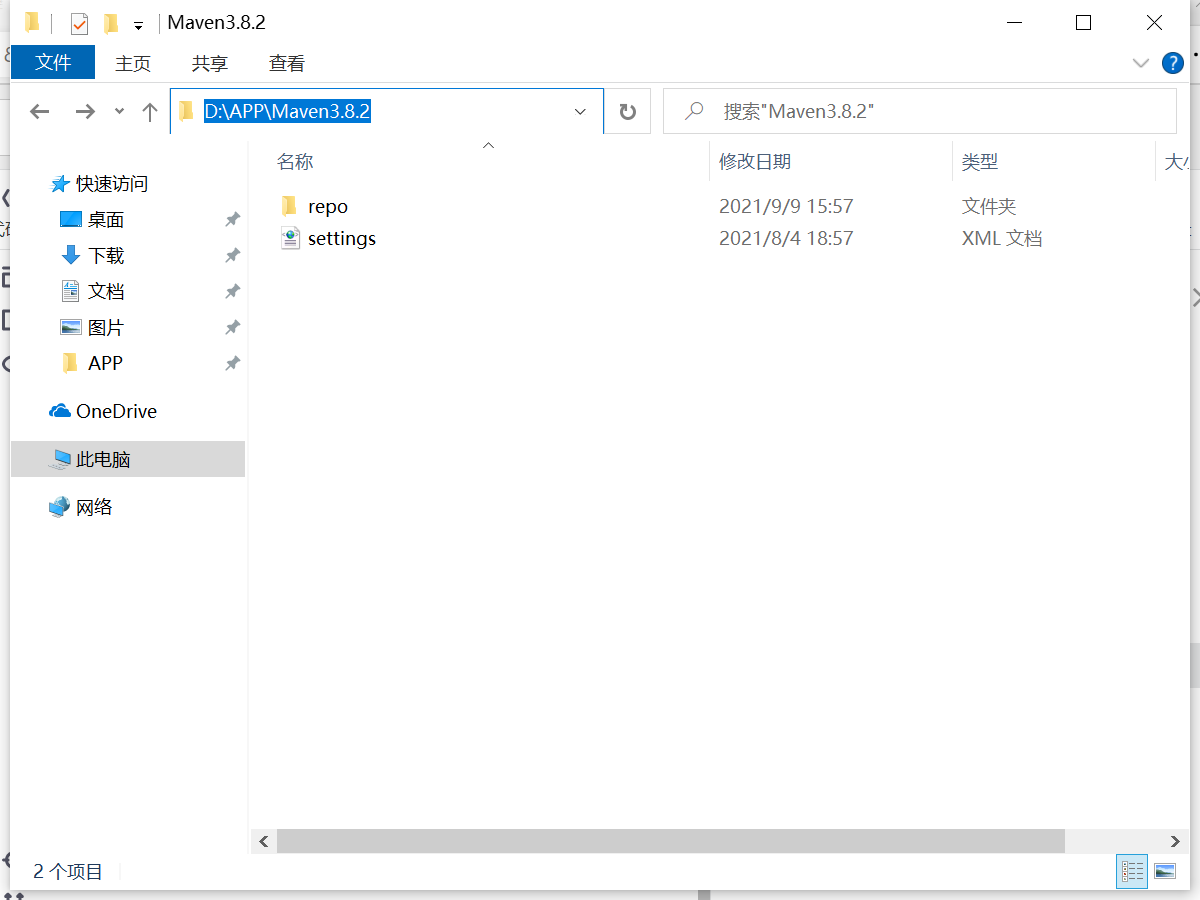Select 此电脑 in the navigation pane
The height and width of the screenshot is (900, 1200).
pyautogui.click(x=97, y=459)
